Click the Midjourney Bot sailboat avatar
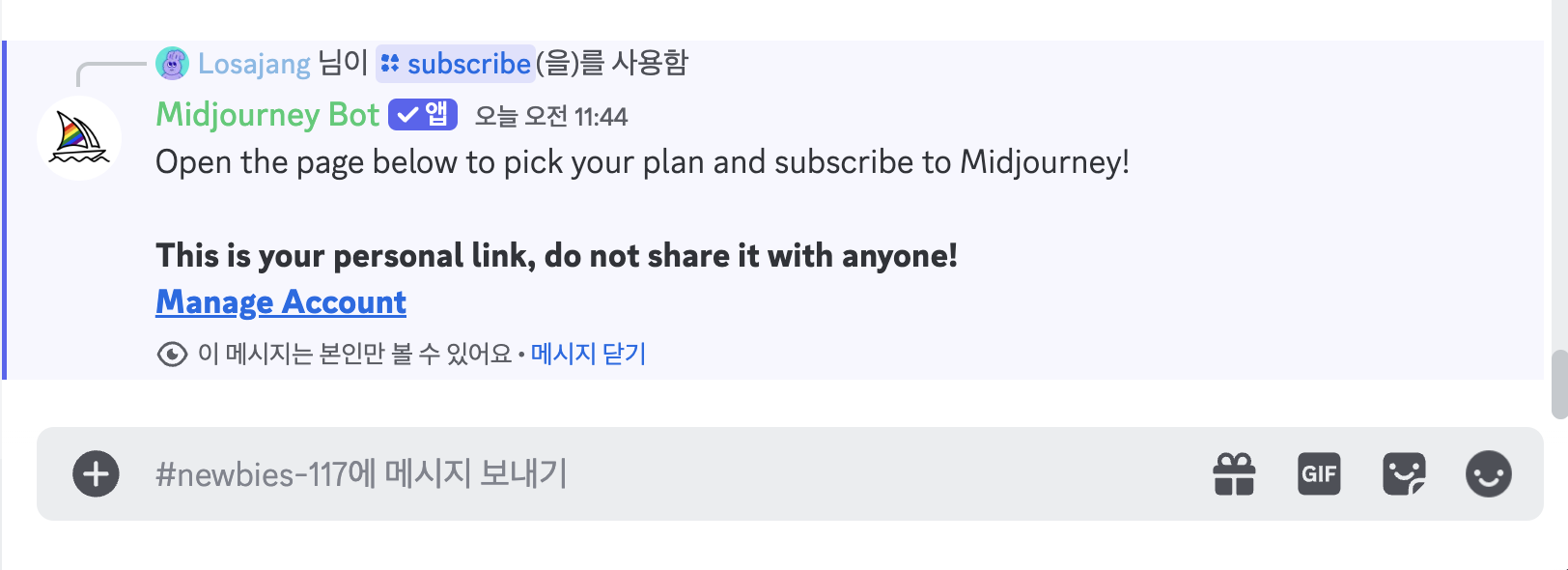The image size is (1568, 570). pos(79,138)
